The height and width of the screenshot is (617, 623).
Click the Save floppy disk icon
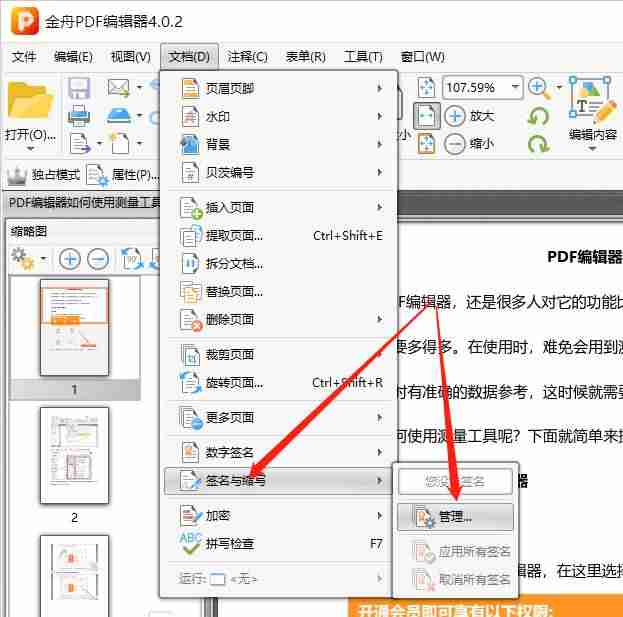point(79,88)
